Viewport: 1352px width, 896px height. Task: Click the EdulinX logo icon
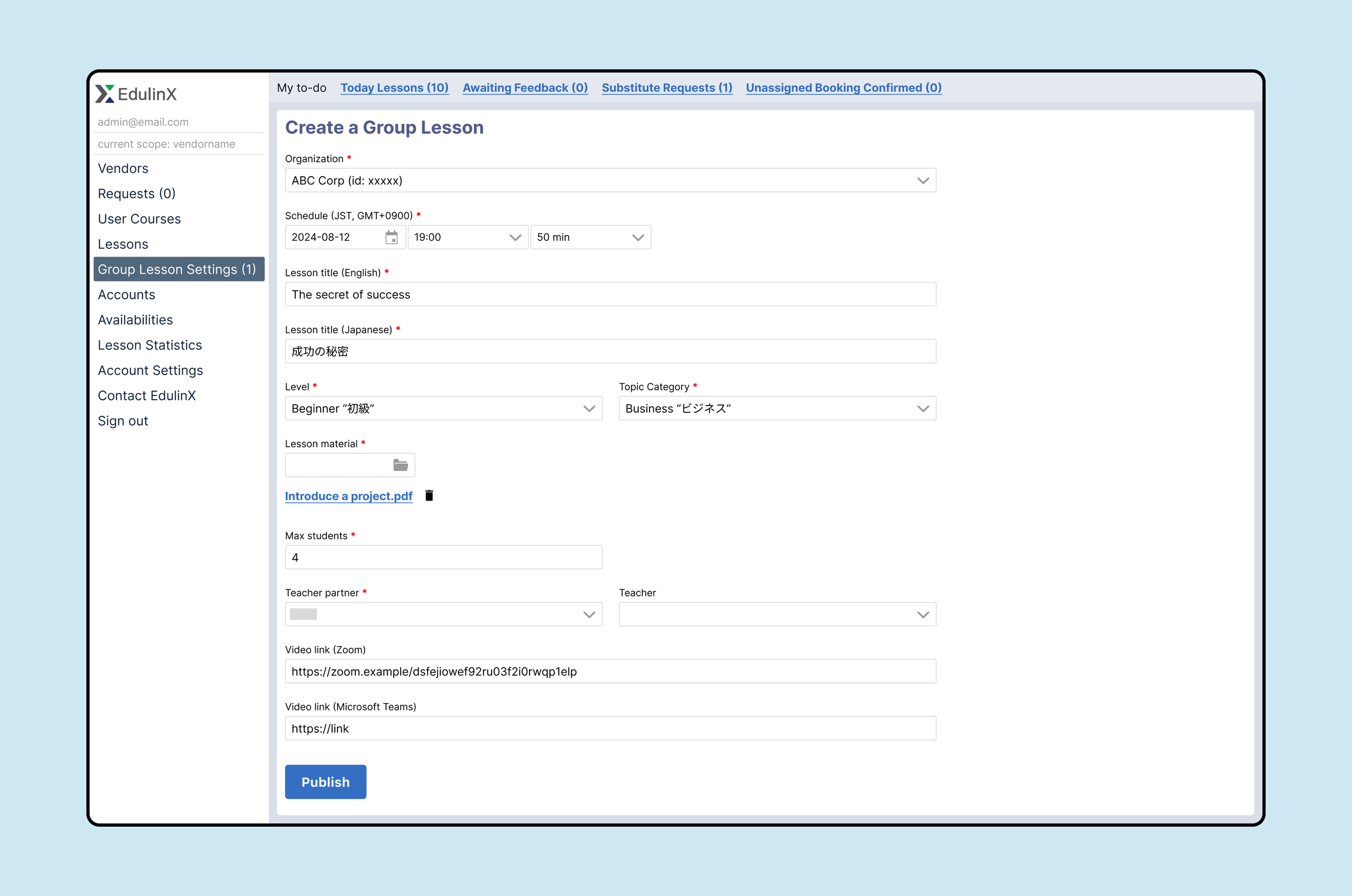click(104, 94)
